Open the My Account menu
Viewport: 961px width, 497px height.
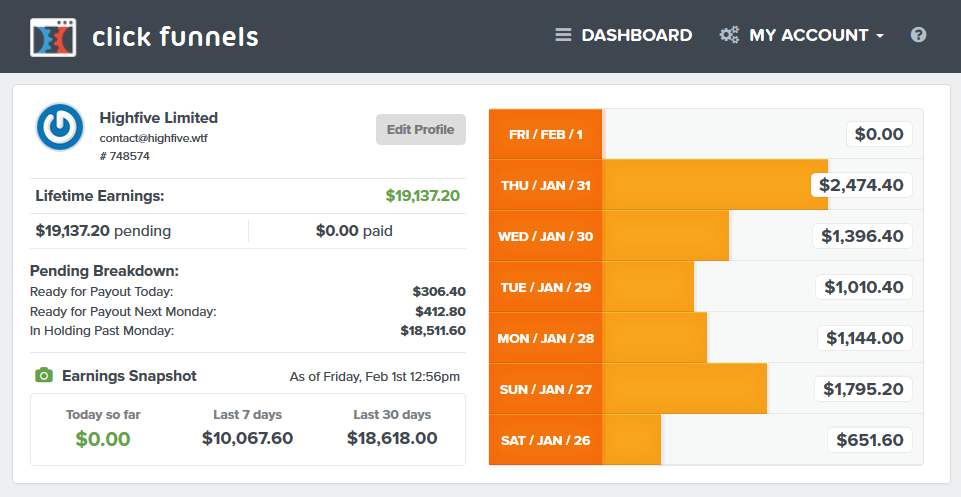(808, 35)
